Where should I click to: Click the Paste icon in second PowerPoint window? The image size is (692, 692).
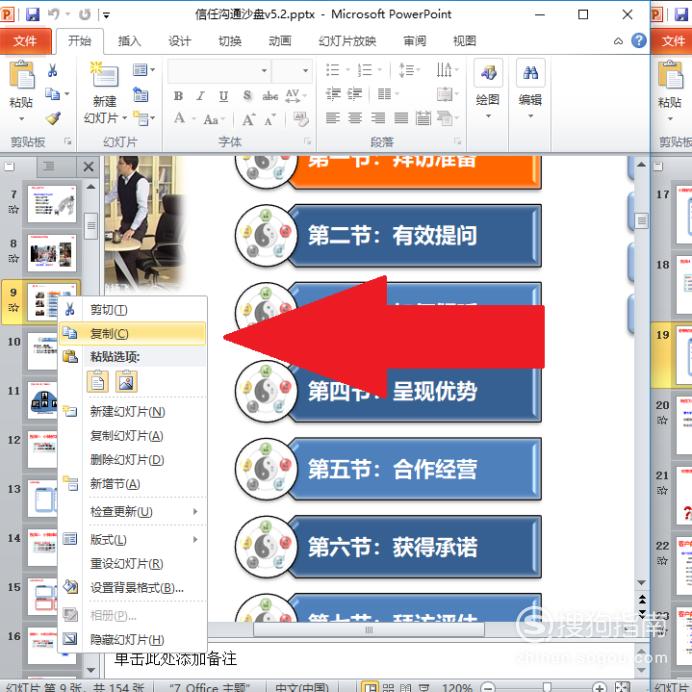tap(669, 75)
